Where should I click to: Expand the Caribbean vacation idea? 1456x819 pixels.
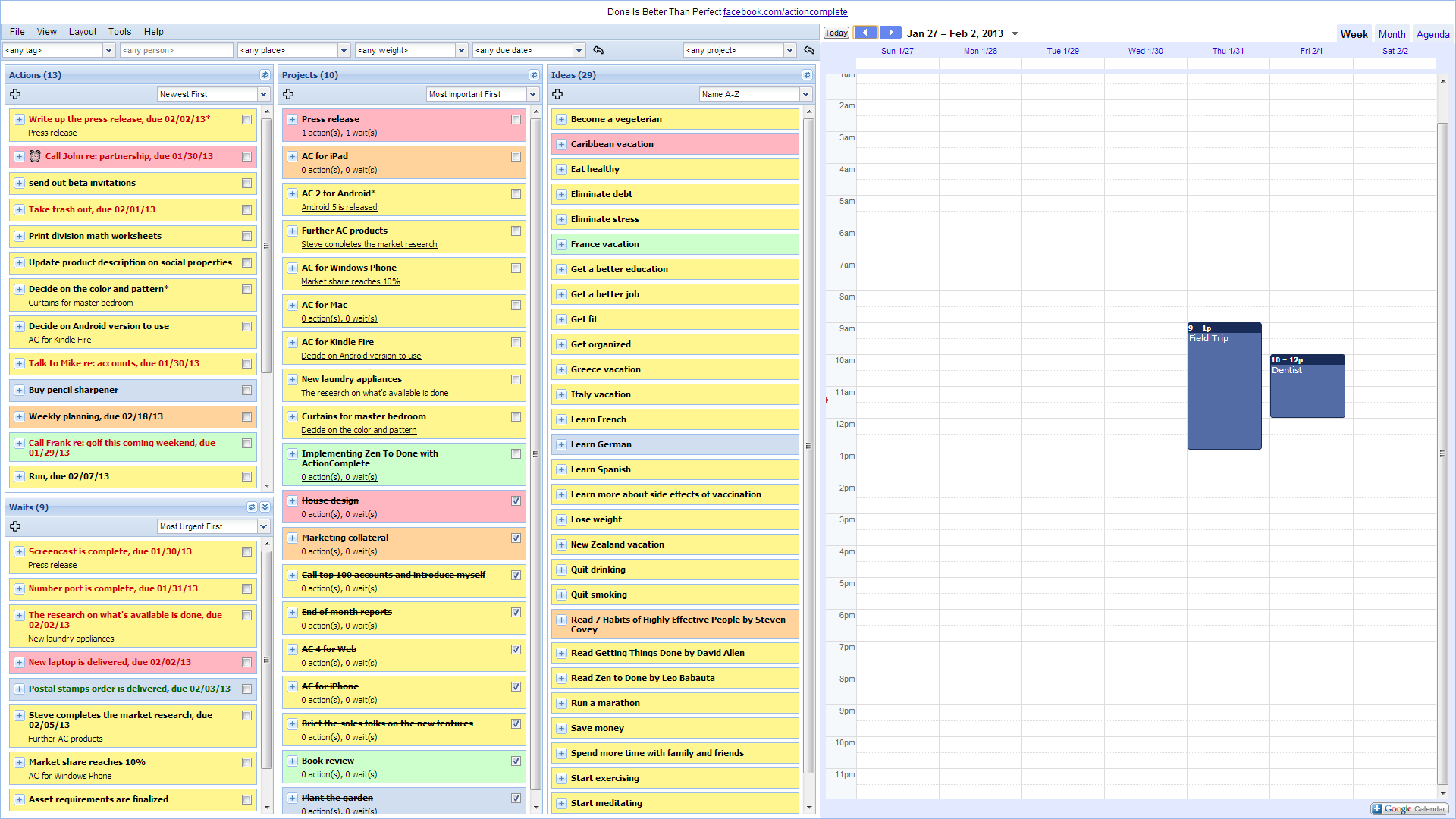click(561, 144)
